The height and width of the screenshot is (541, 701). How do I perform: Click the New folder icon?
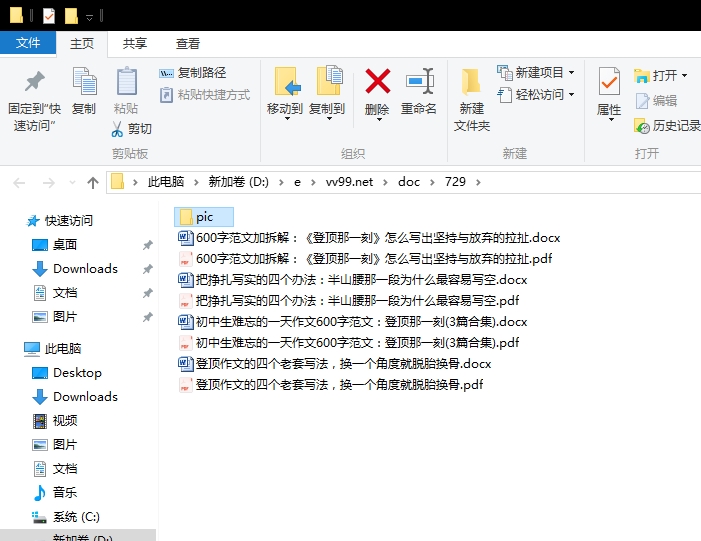click(x=471, y=82)
